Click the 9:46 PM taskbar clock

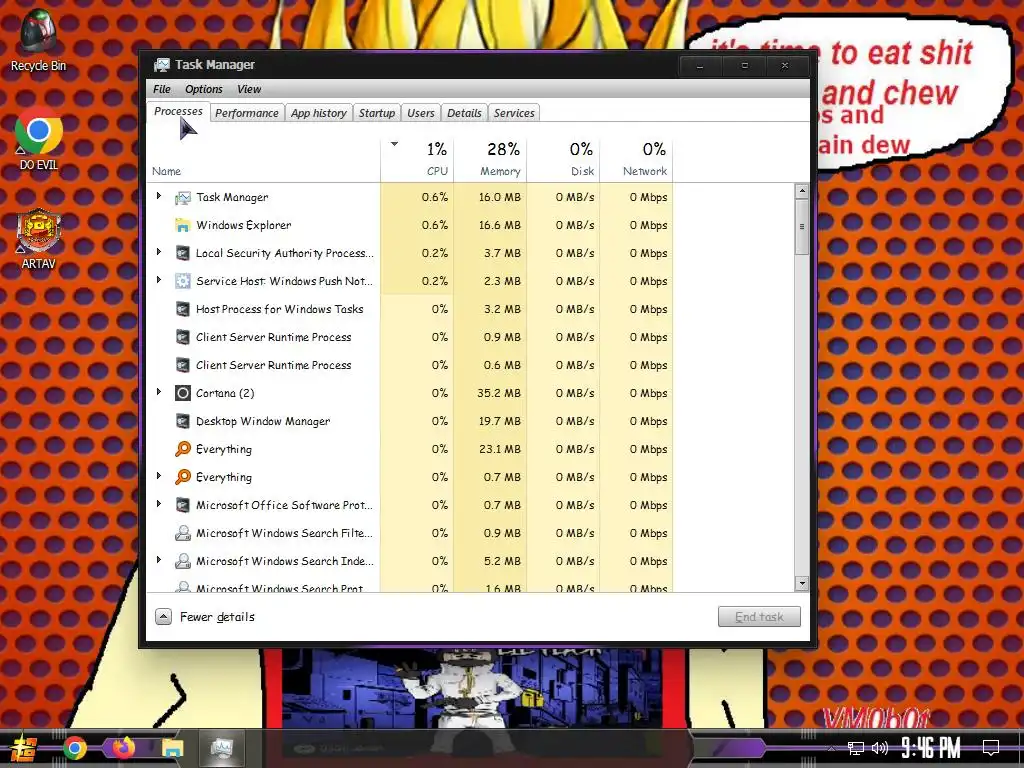click(x=931, y=748)
